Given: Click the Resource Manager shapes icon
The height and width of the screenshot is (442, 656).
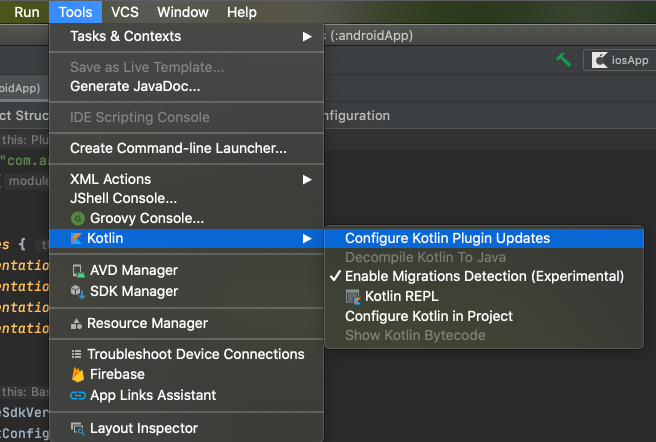Looking at the screenshot, I should [x=76, y=324].
